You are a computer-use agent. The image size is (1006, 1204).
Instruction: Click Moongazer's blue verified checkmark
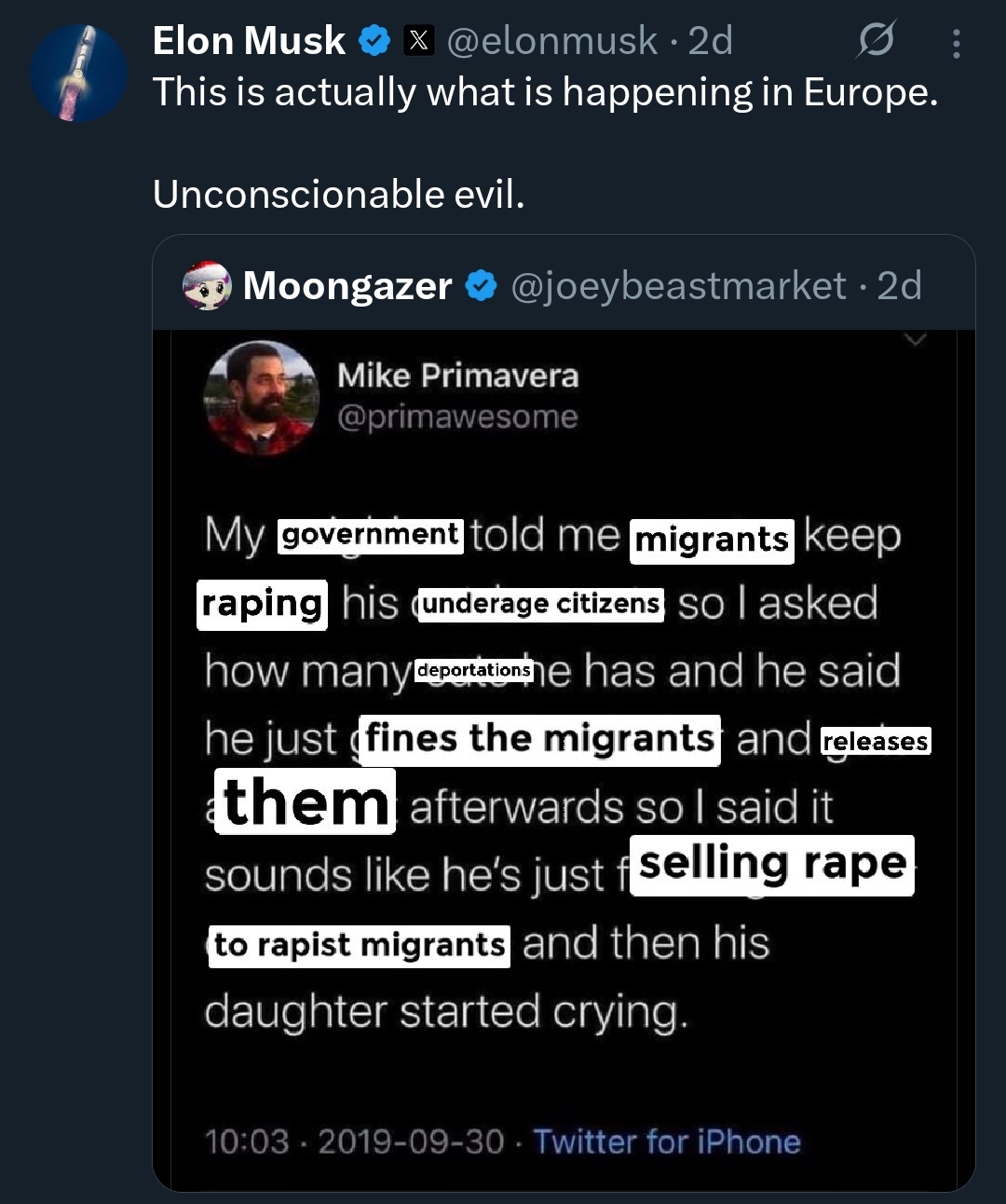481,286
